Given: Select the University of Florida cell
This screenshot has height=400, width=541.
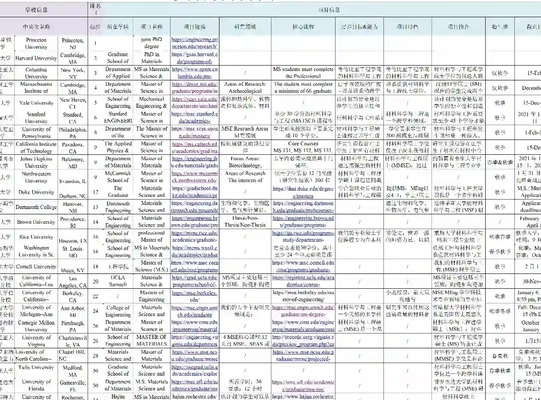Looking at the screenshot, I should (36, 385).
